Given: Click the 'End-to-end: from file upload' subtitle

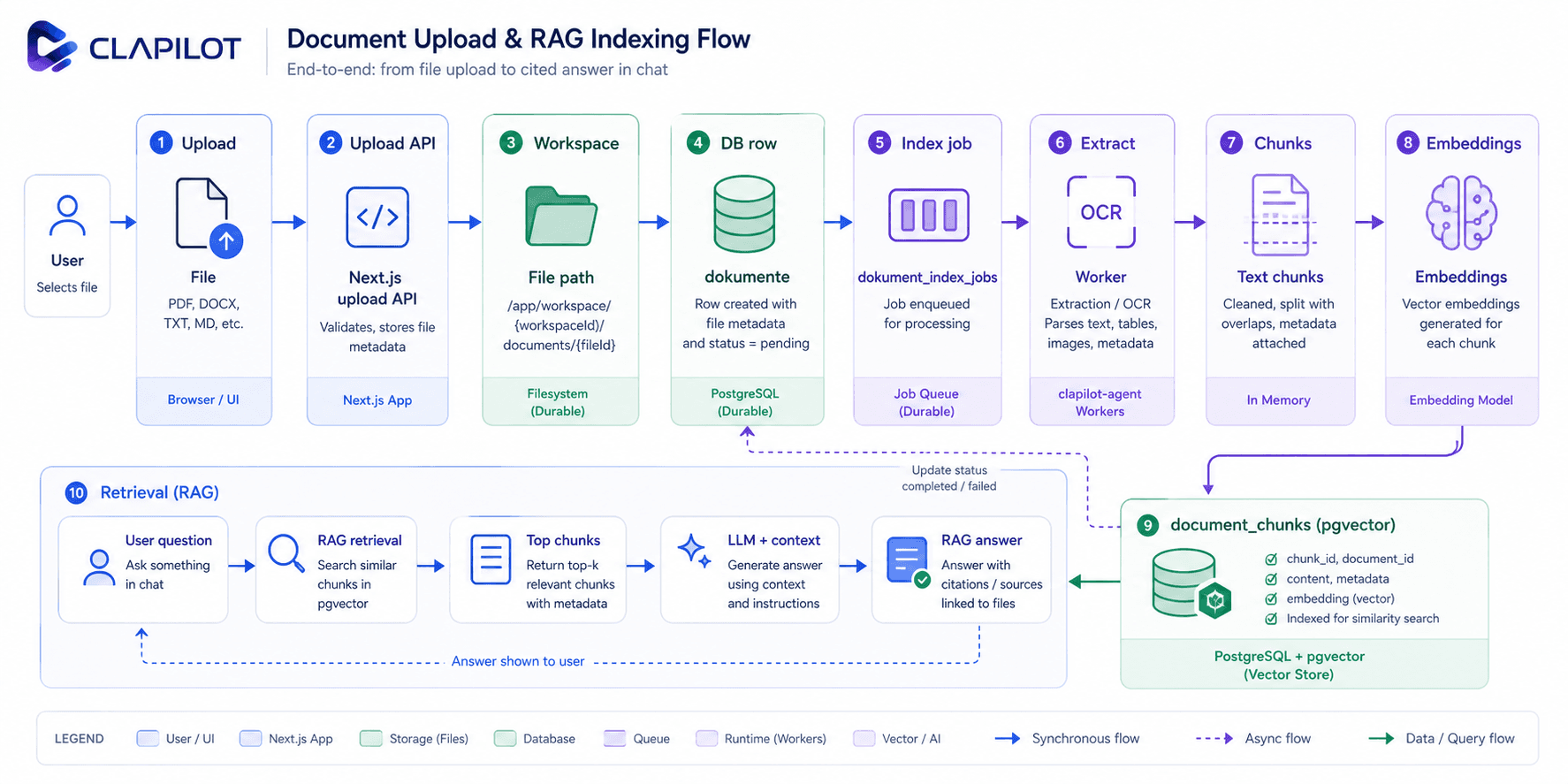Looking at the screenshot, I should coord(477,70).
